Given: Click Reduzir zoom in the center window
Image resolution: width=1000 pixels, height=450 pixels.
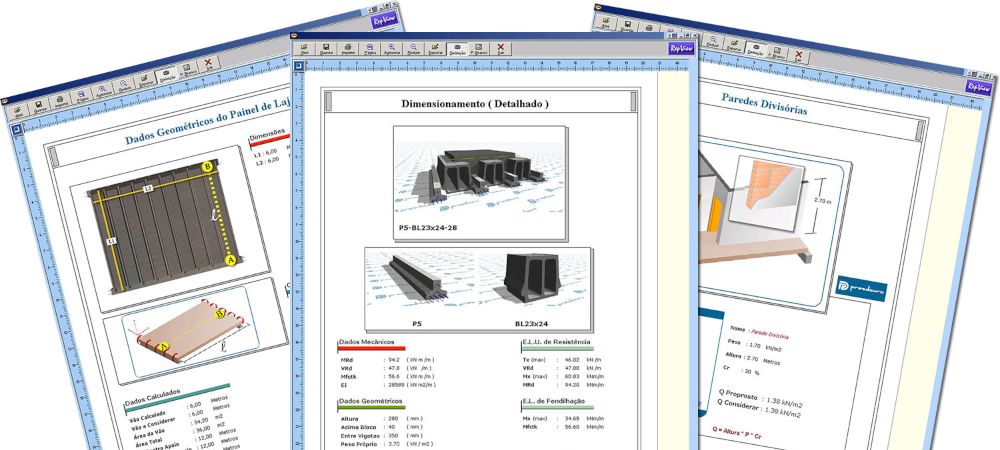Looking at the screenshot, I should 413,48.
